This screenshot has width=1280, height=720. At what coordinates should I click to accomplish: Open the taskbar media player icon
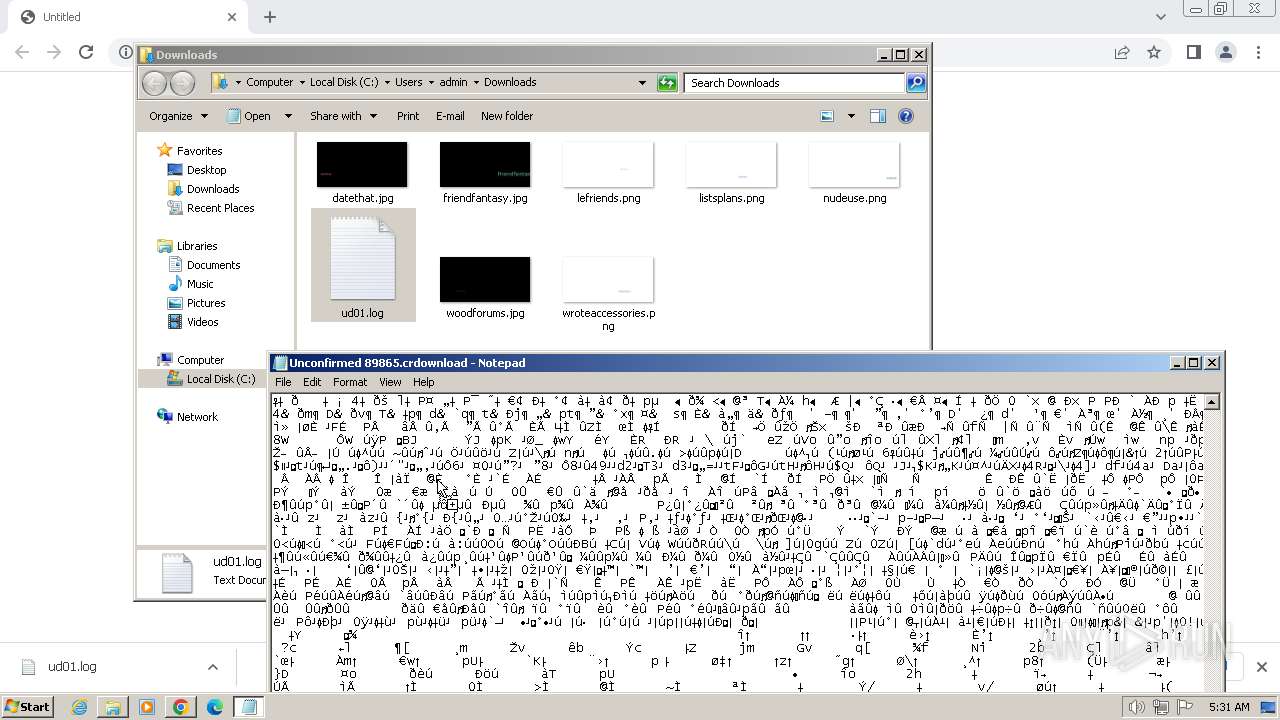146,707
